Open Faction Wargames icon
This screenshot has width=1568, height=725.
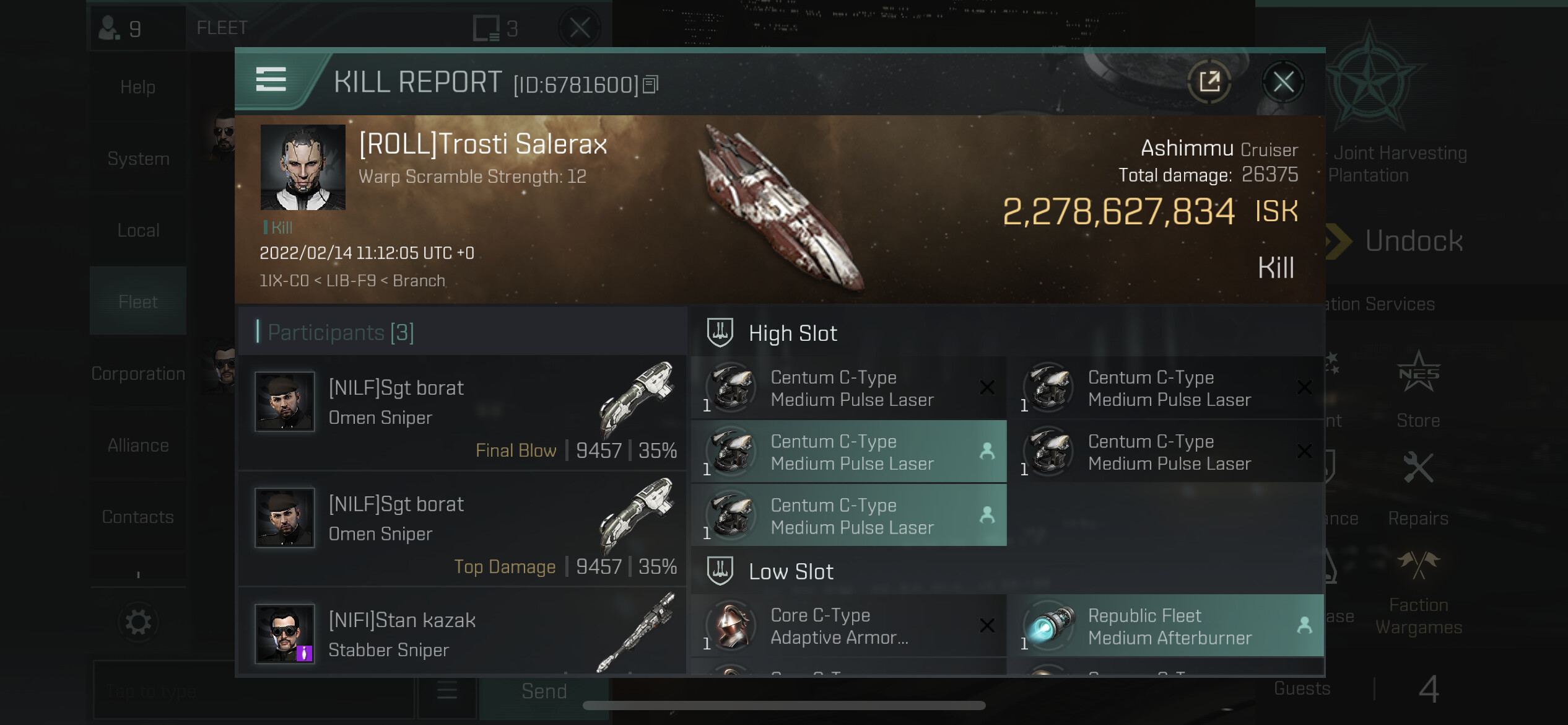1418,565
